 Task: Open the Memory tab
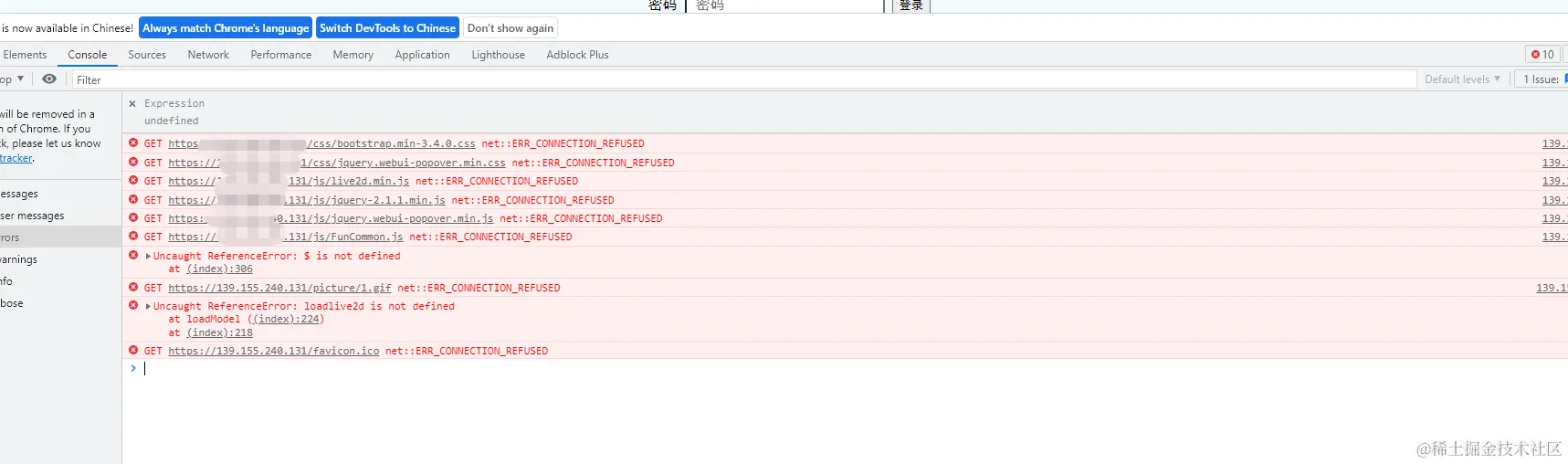point(353,55)
